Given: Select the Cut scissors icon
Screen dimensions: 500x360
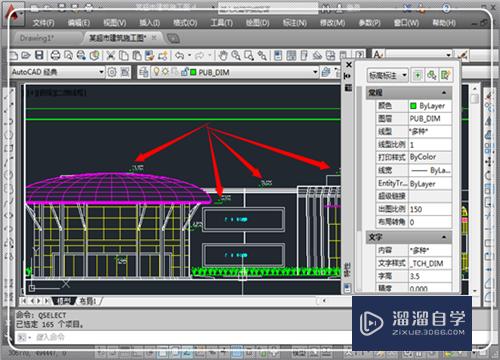Looking at the screenshot, I should click(x=110, y=55).
